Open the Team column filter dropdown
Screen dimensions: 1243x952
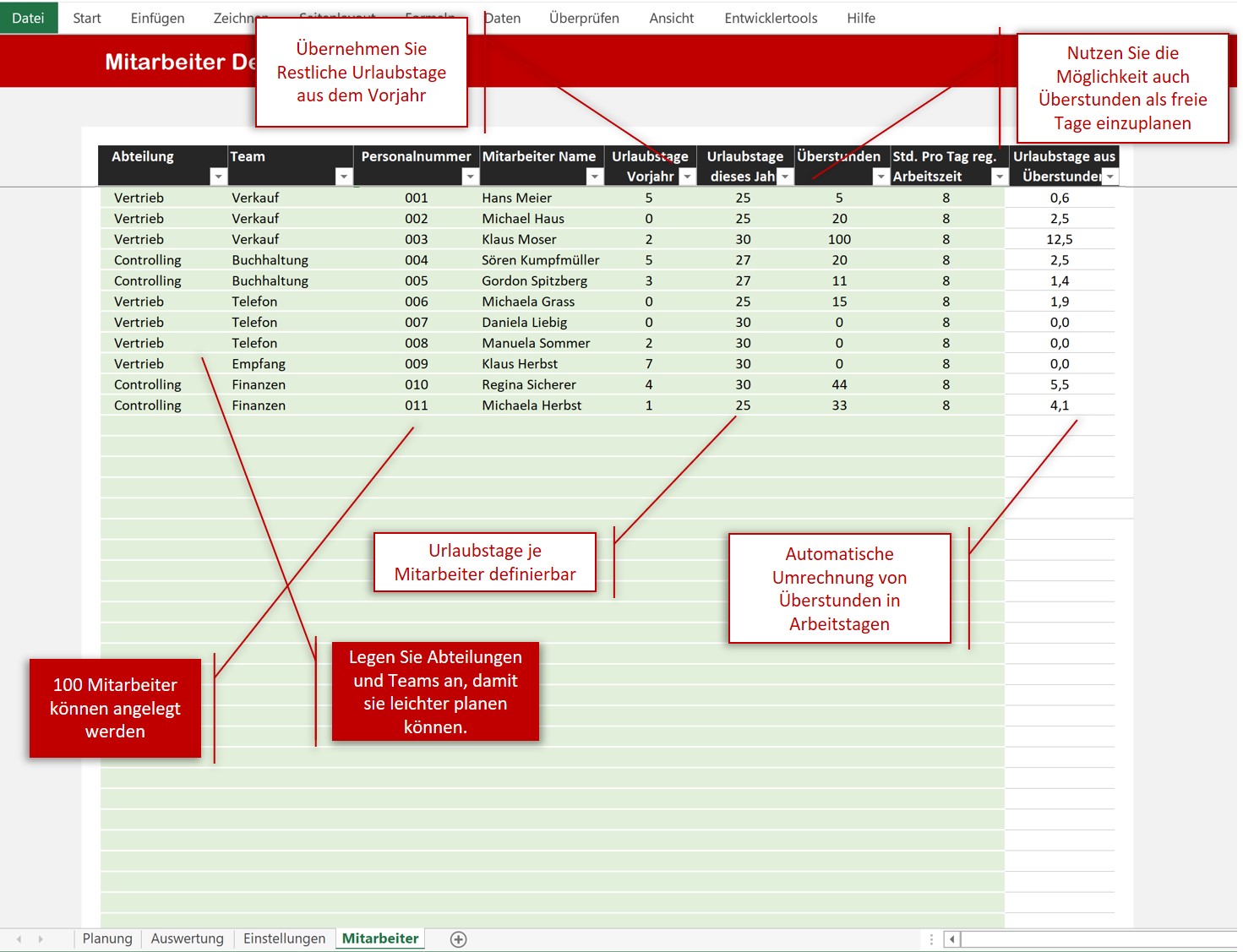(x=343, y=177)
